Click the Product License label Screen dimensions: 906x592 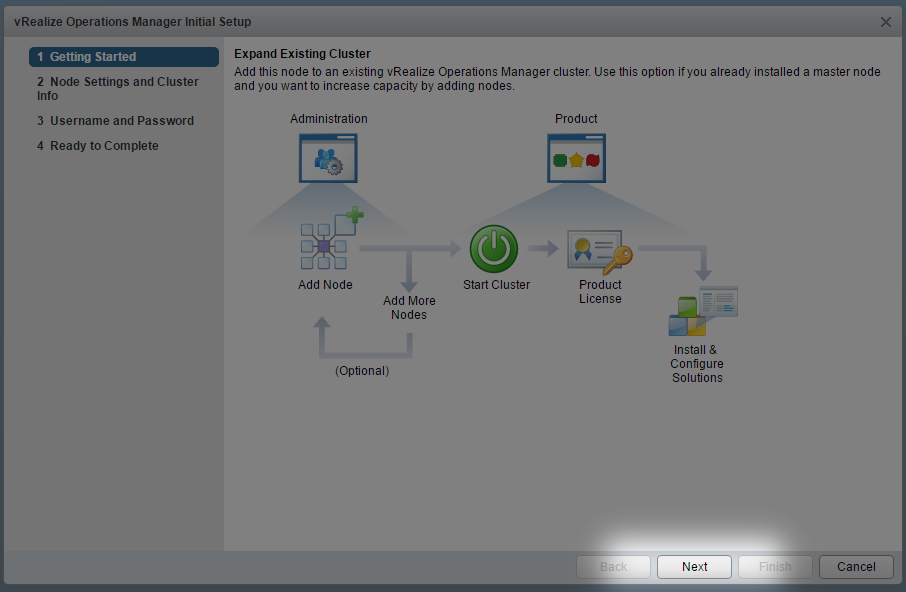[600, 292]
